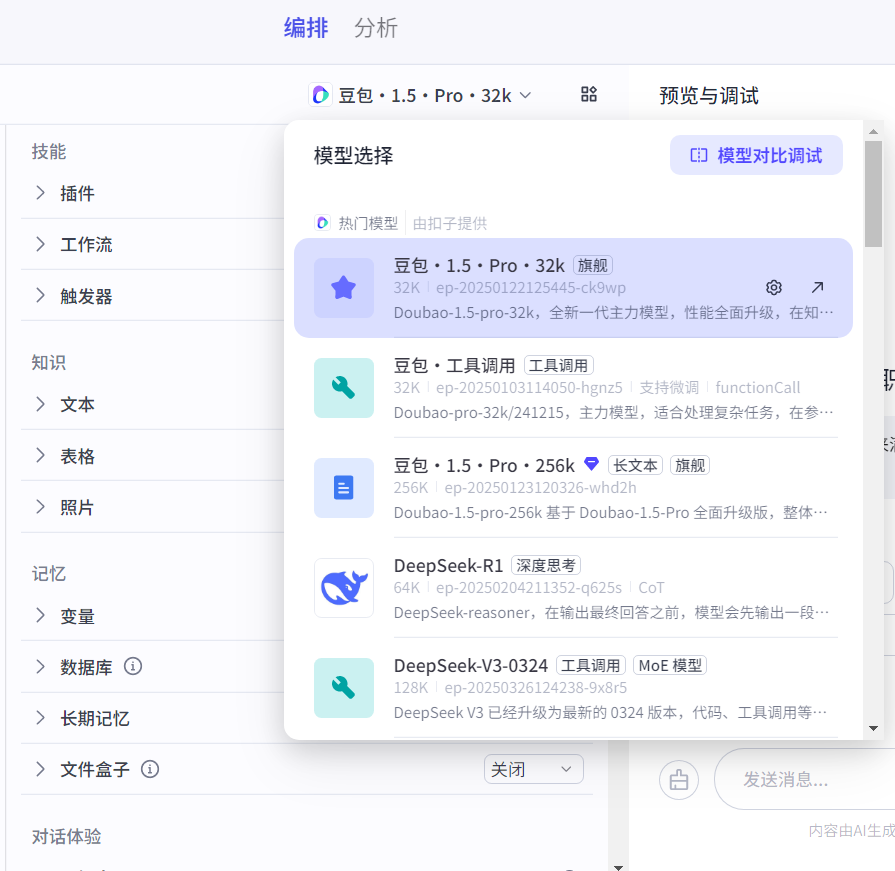This screenshot has height=871, width=895.
Task: Click the model list scroll-up arrow
Action: click(873, 131)
